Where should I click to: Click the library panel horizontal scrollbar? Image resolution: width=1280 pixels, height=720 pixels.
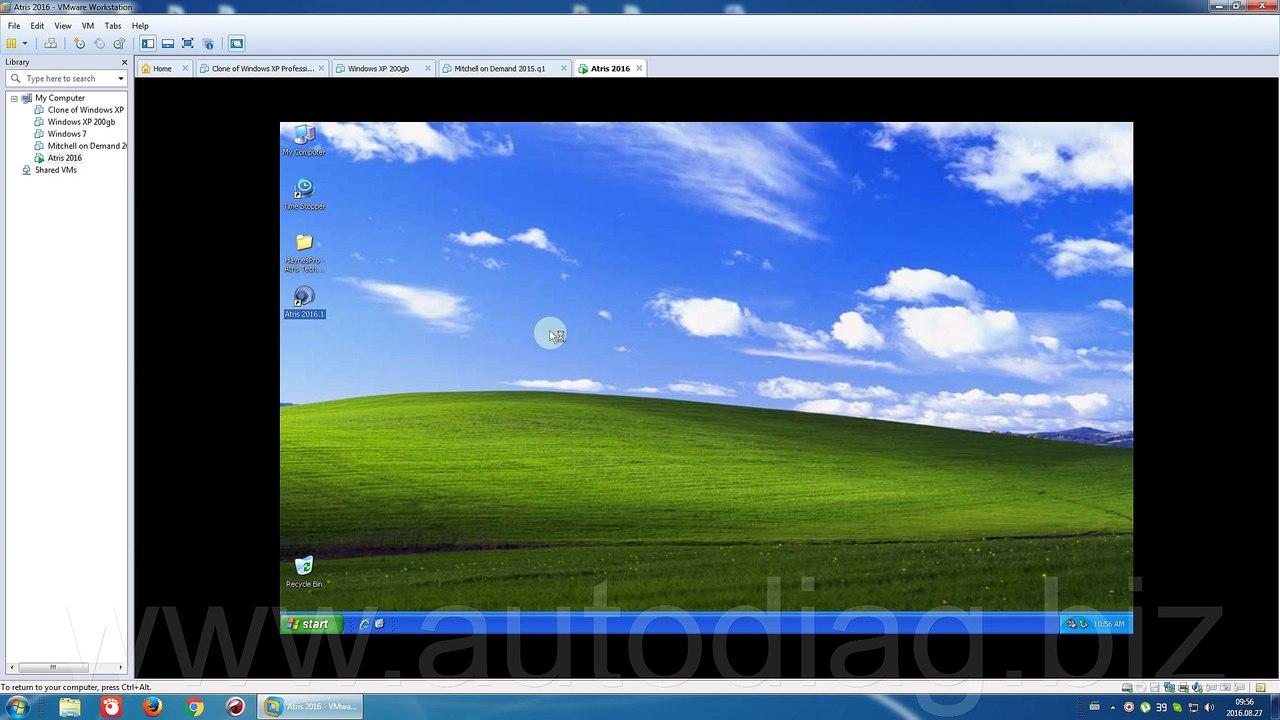click(x=53, y=667)
